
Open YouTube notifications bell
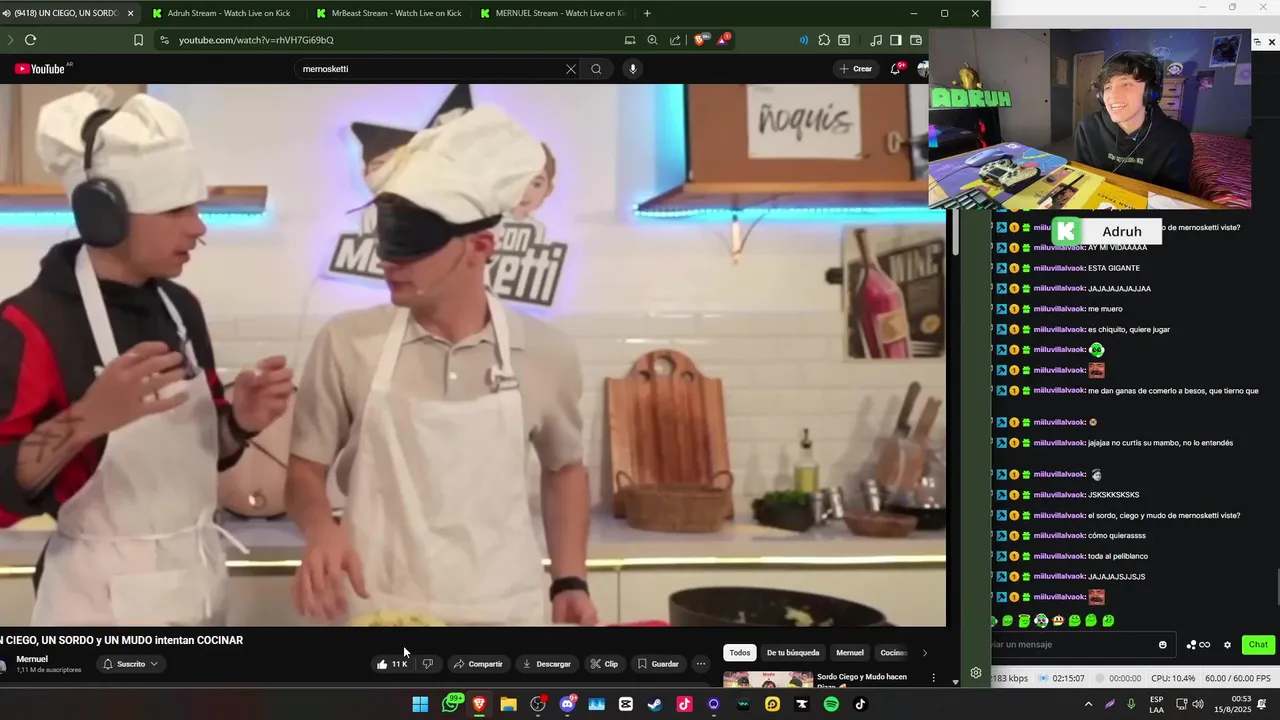(x=897, y=69)
